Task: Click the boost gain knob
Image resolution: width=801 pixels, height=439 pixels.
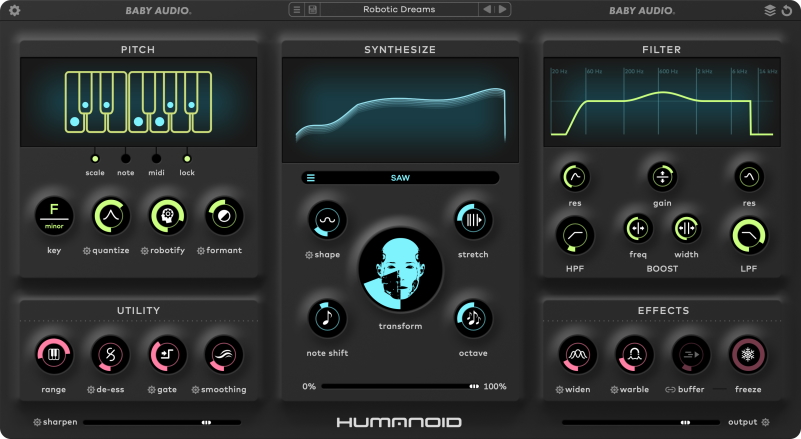Action: click(662, 177)
